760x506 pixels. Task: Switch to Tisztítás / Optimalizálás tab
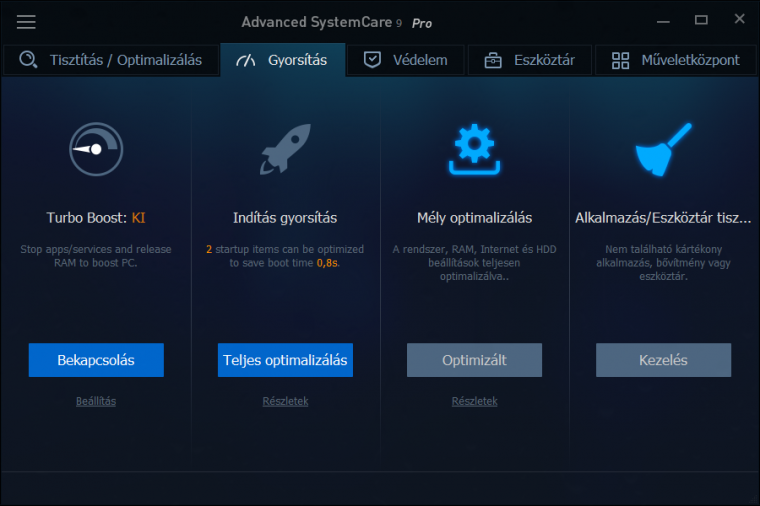click(111, 60)
